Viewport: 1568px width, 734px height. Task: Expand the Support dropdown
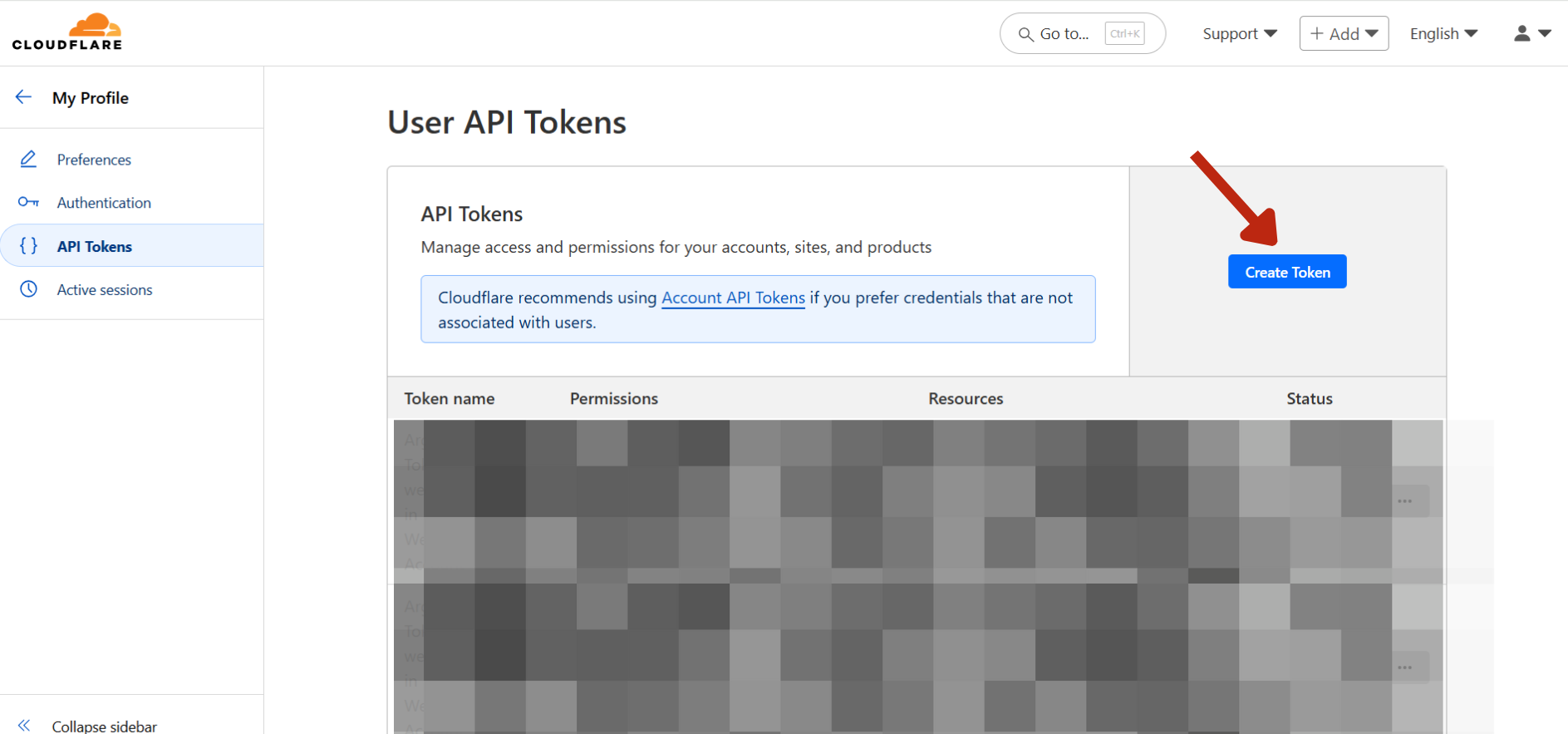tap(1240, 33)
